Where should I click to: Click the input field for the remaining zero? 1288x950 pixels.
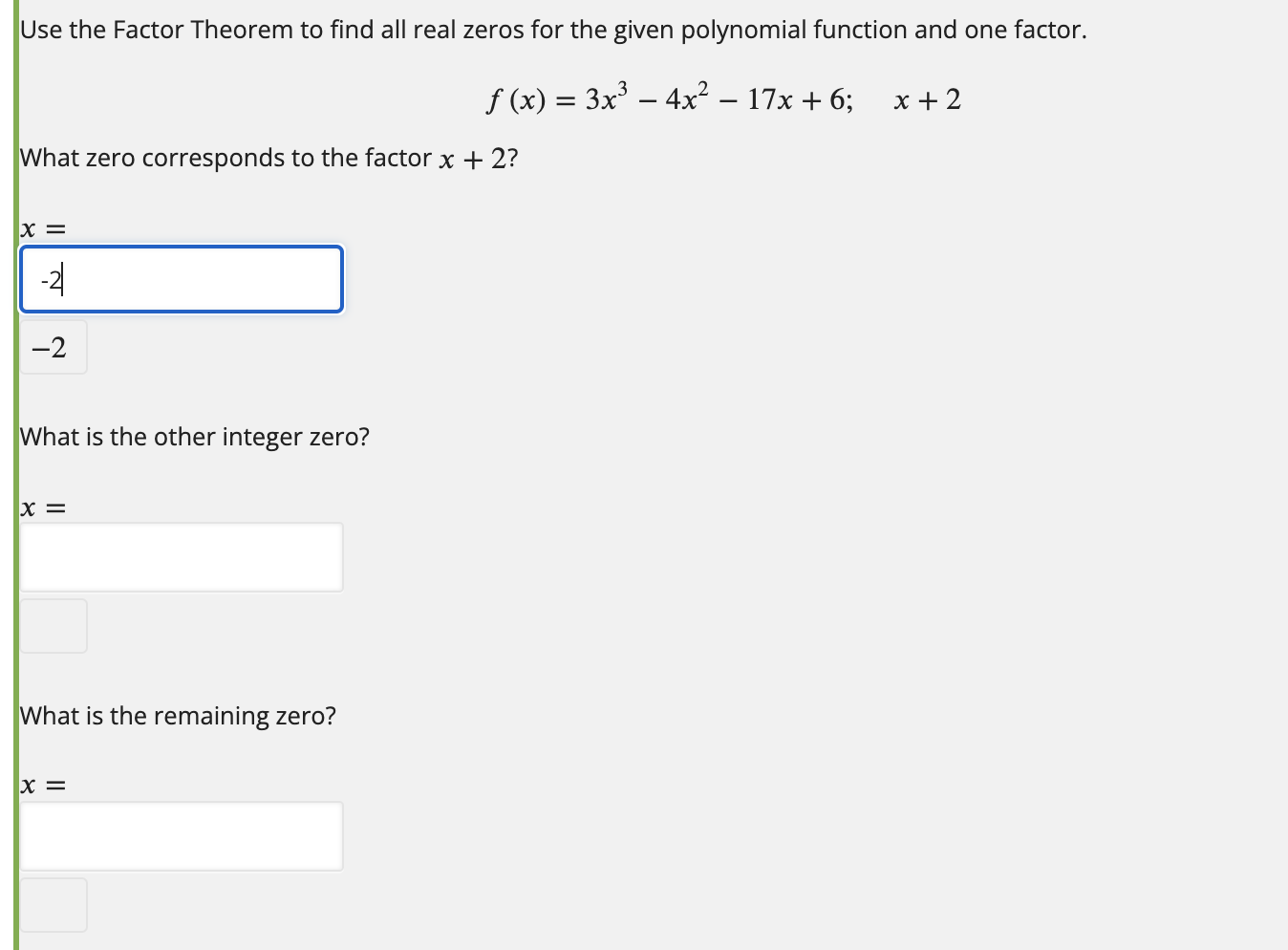pyautogui.click(x=182, y=835)
